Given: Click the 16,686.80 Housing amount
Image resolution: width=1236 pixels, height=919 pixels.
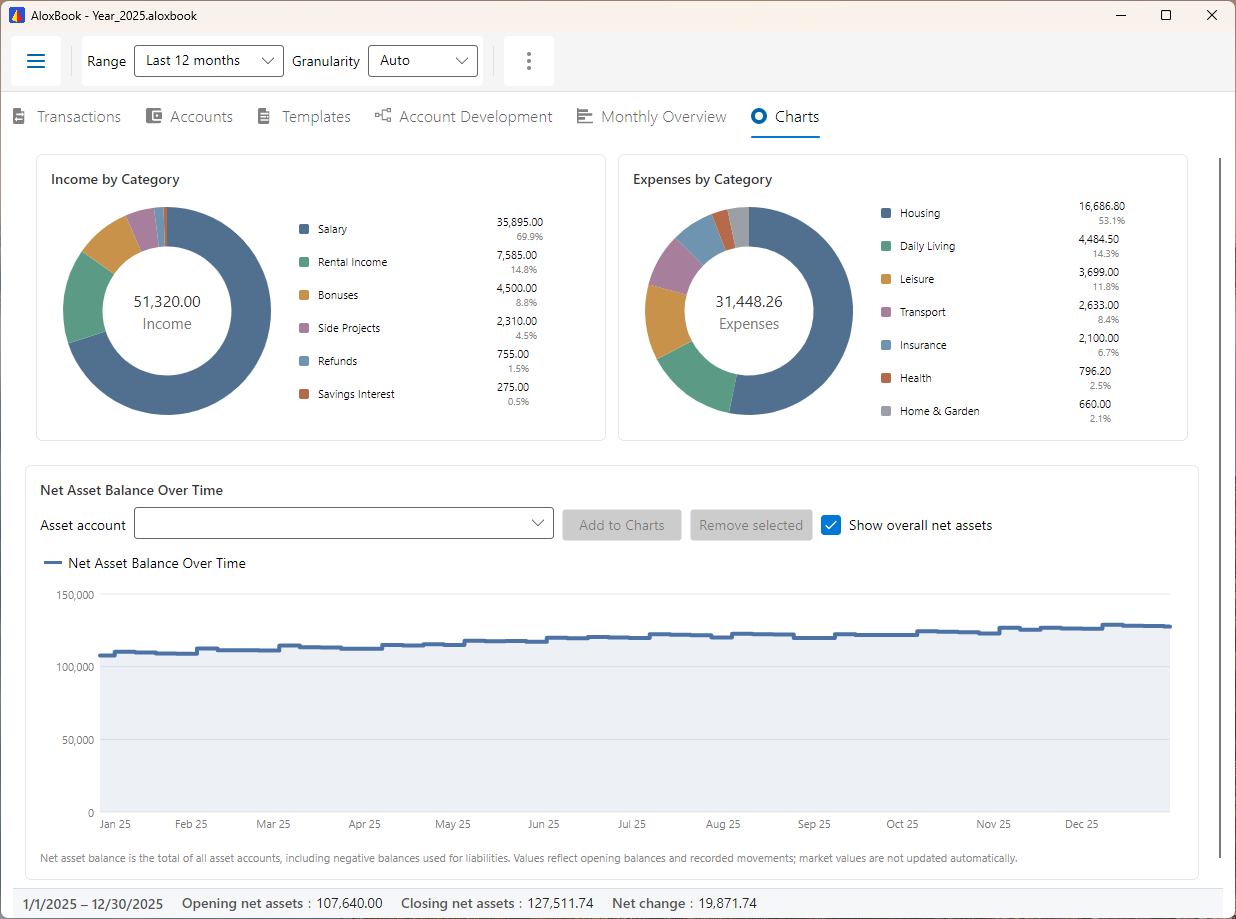Looking at the screenshot, I should point(1102,206).
